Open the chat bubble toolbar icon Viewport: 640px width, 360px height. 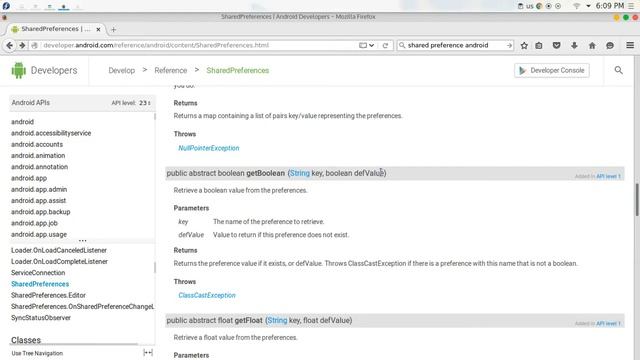[x=610, y=45]
